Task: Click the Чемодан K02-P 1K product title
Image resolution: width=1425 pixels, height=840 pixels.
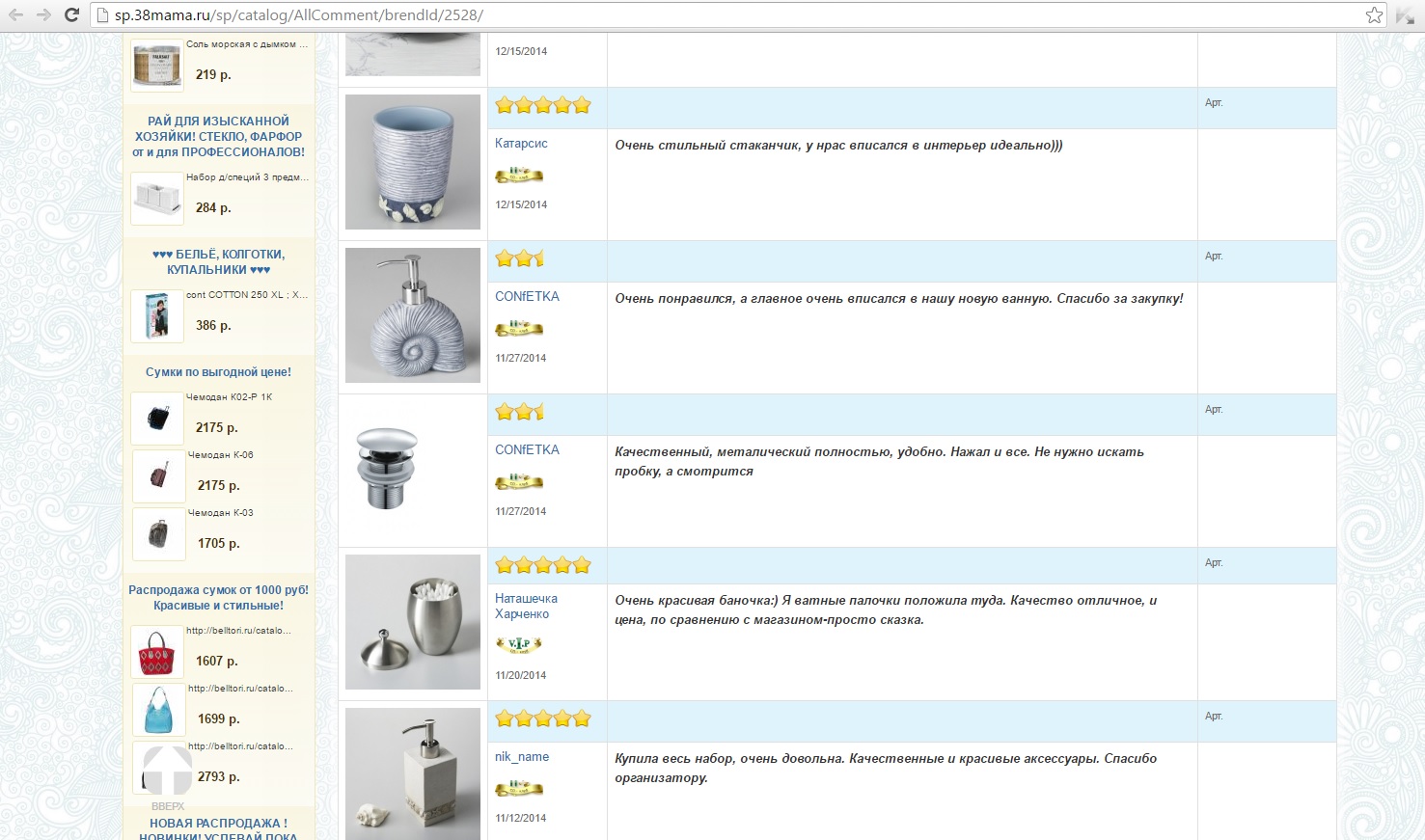Action: (x=230, y=397)
